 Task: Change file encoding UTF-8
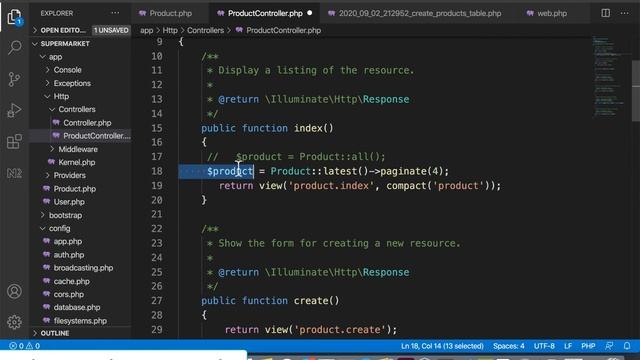coord(544,346)
